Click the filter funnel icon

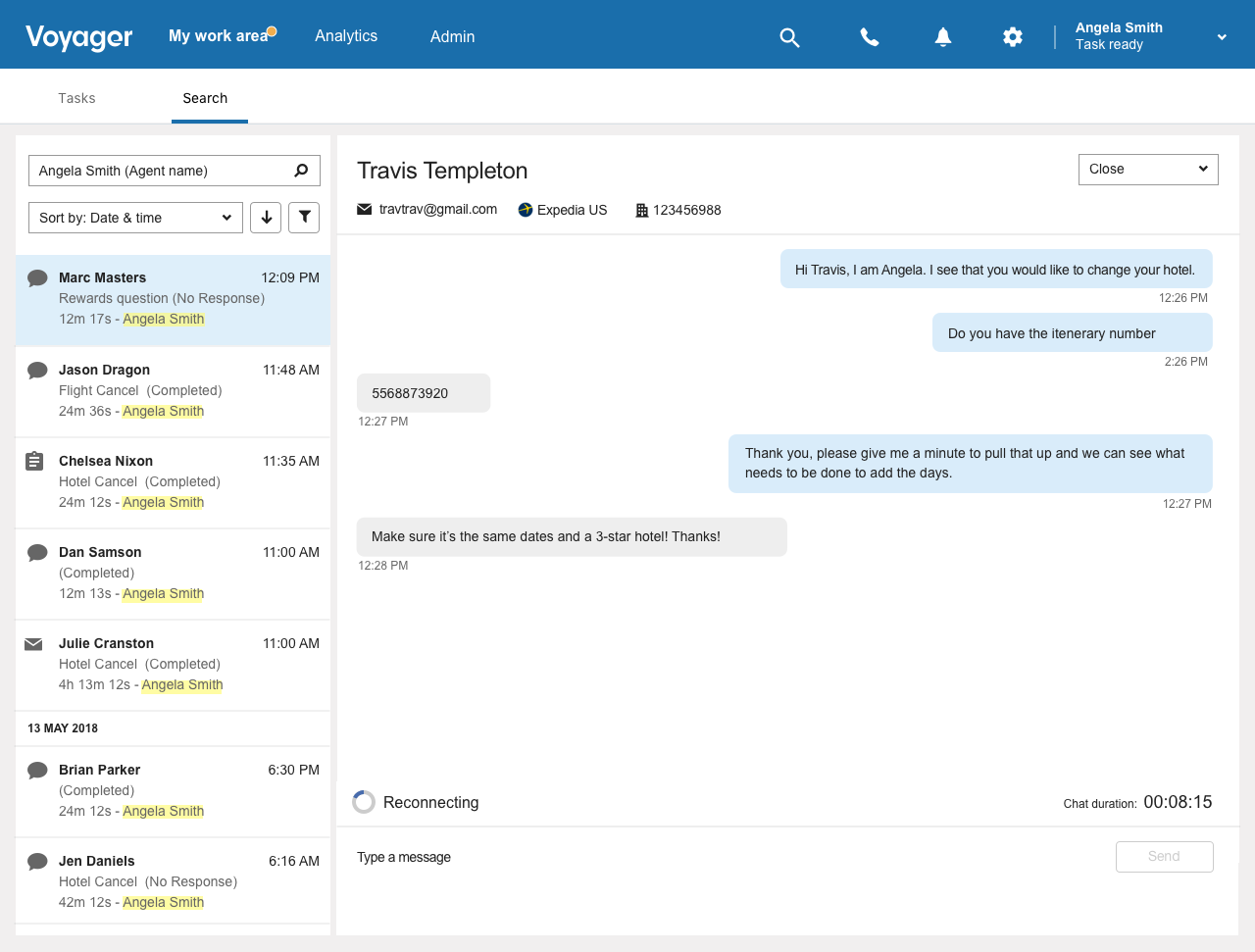pyautogui.click(x=304, y=218)
